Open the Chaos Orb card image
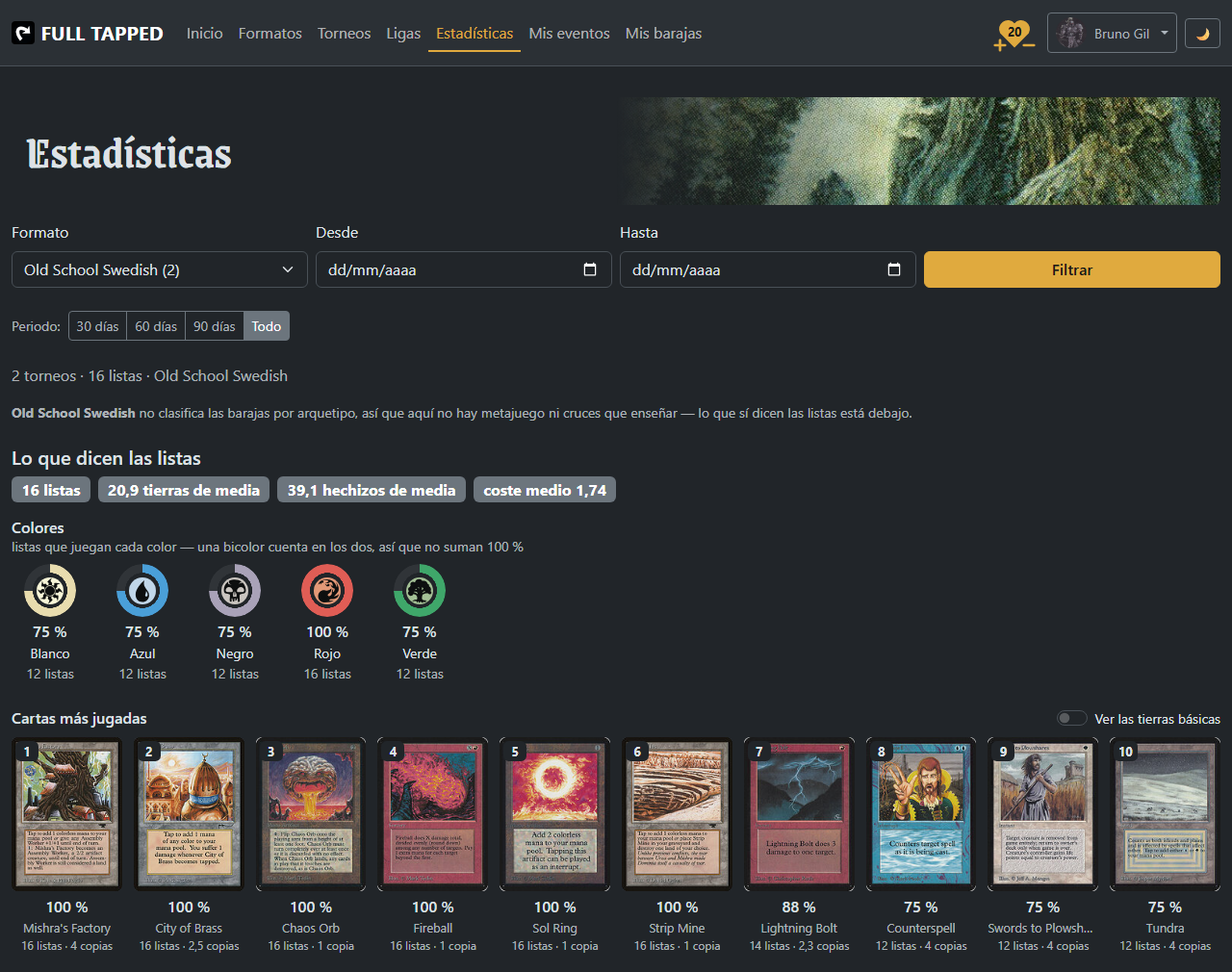This screenshot has width=1232, height=972. pyautogui.click(x=311, y=814)
